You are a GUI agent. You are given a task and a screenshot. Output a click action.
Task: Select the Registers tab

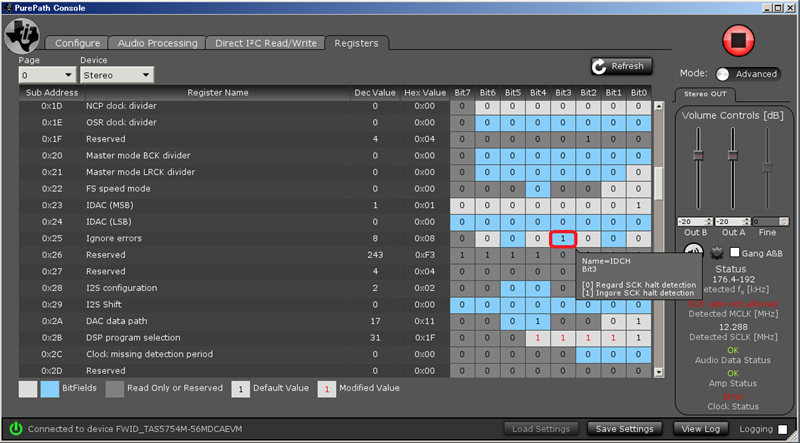click(356, 43)
